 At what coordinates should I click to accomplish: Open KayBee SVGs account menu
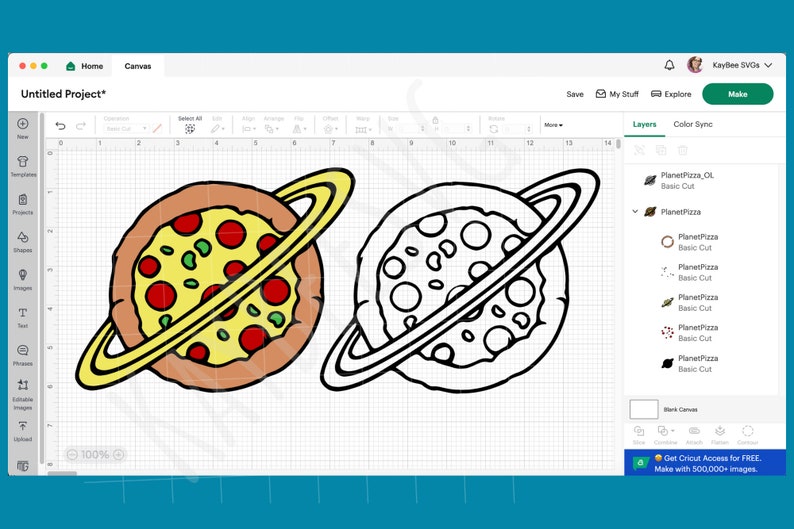[x=742, y=65]
